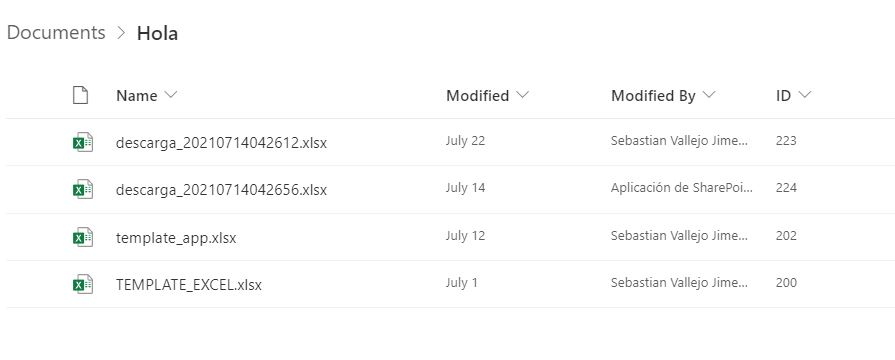Screen dimensions: 895x360
Task: Select the row with ID 223
Action: tap(448, 142)
